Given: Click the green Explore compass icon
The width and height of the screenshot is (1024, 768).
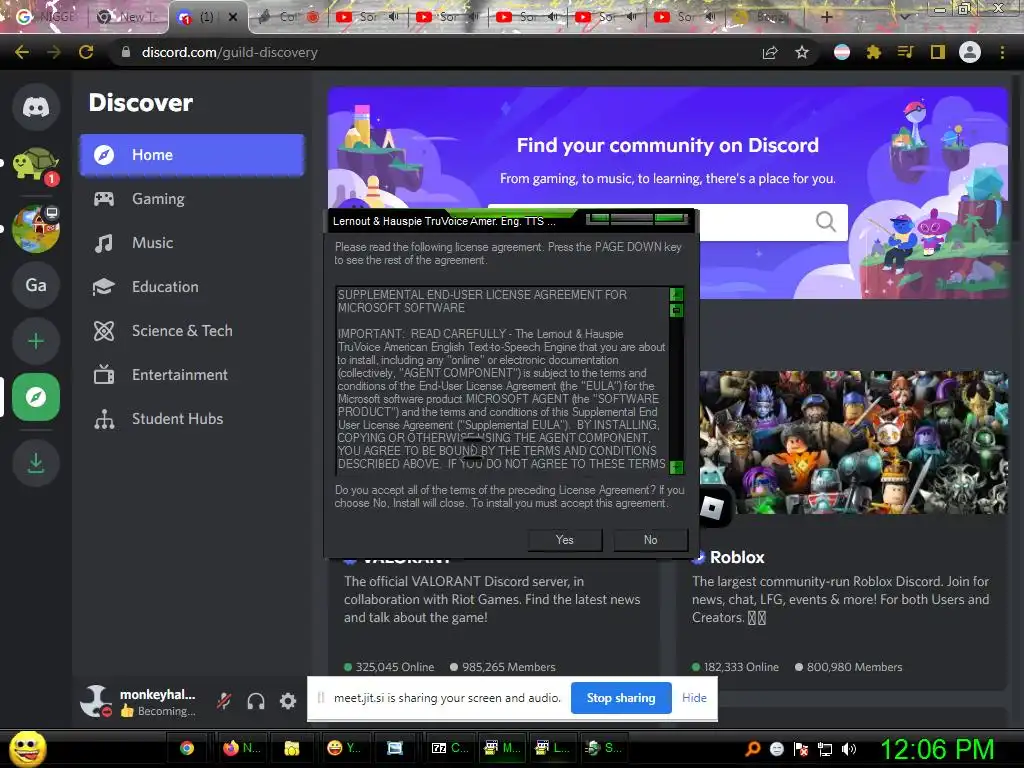Looking at the screenshot, I should pos(36,396).
